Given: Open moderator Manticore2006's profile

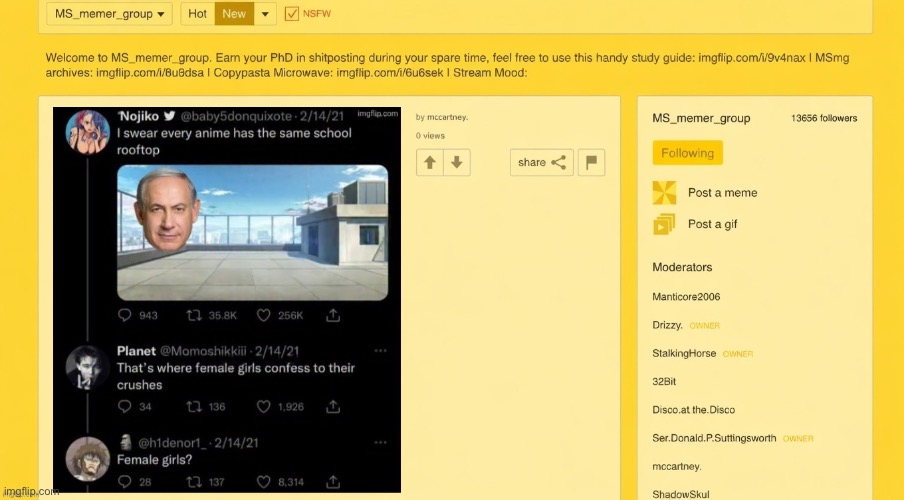Looking at the screenshot, I should coord(686,297).
